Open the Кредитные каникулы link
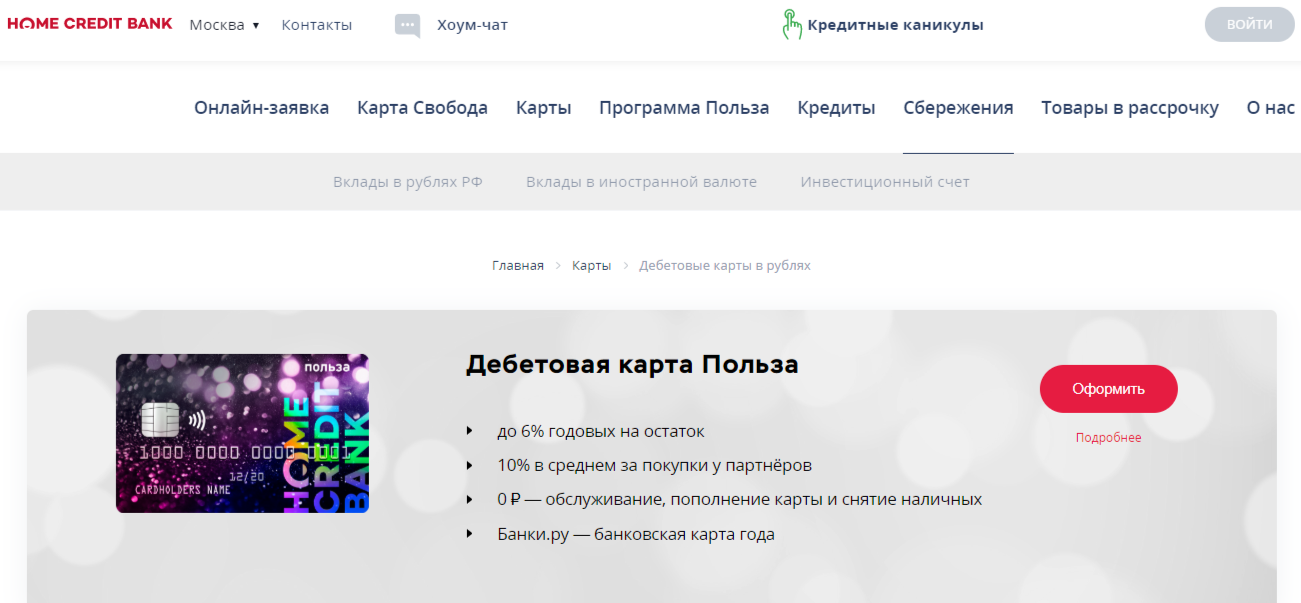 pyautogui.click(x=895, y=25)
